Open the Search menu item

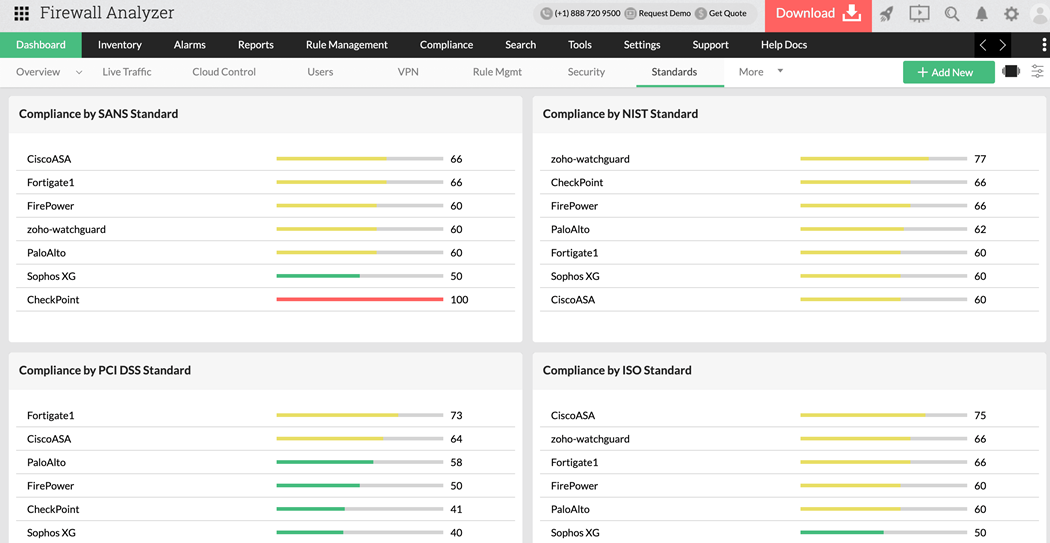(x=520, y=45)
